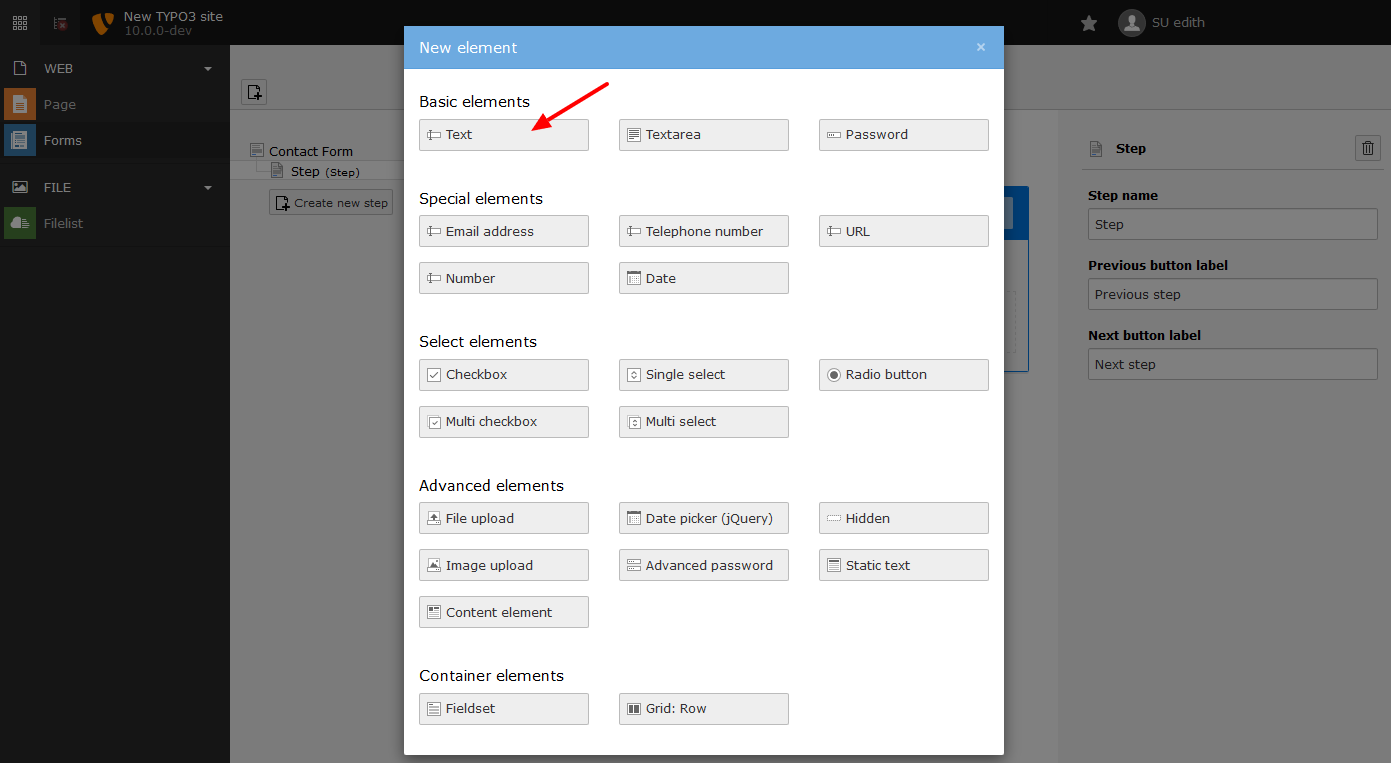Click the clear cache icon in top bar
Image resolution: width=1391 pixels, height=763 pixels.
tap(60, 21)
